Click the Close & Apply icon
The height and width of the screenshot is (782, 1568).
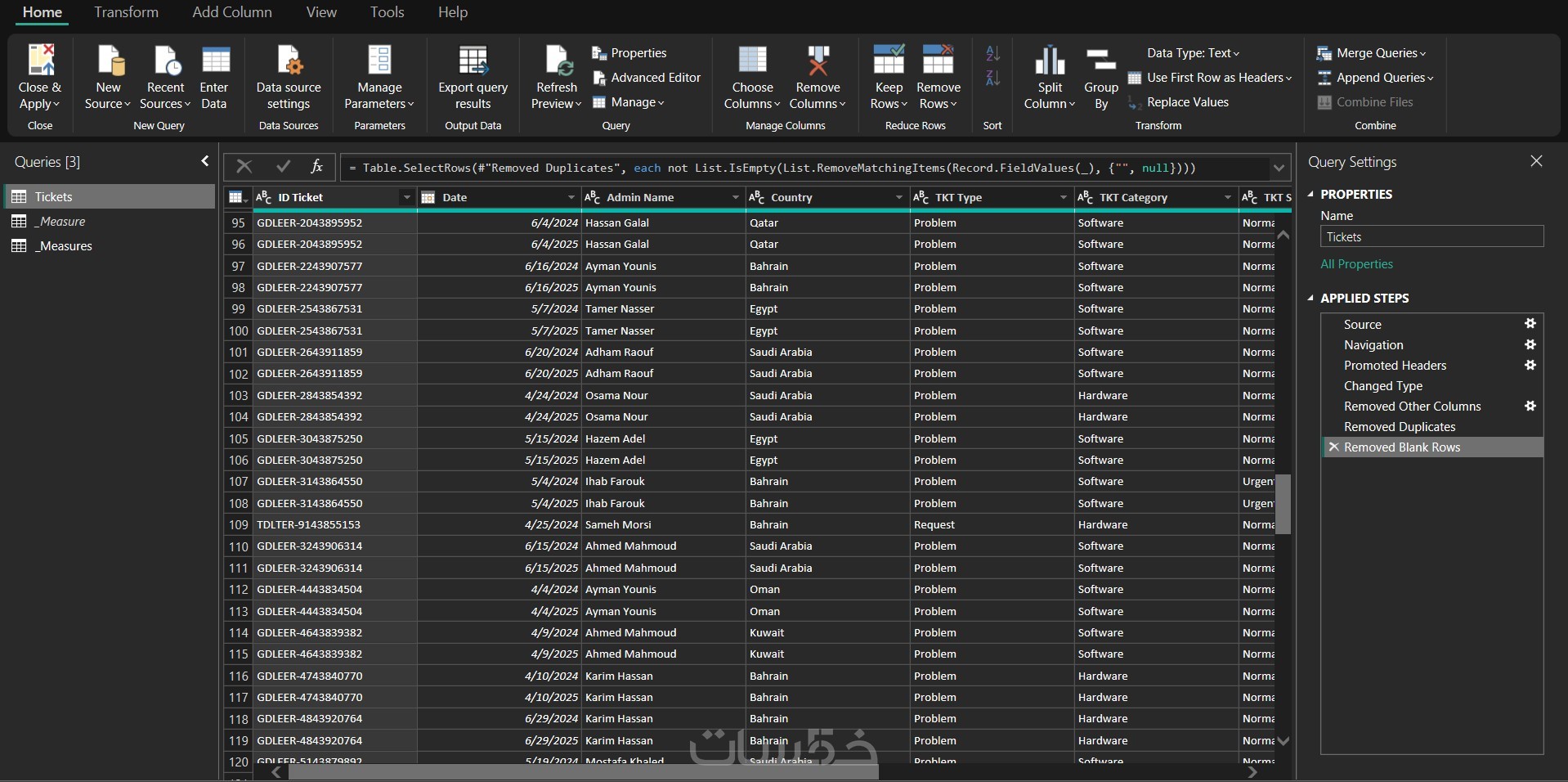point(40,61)
